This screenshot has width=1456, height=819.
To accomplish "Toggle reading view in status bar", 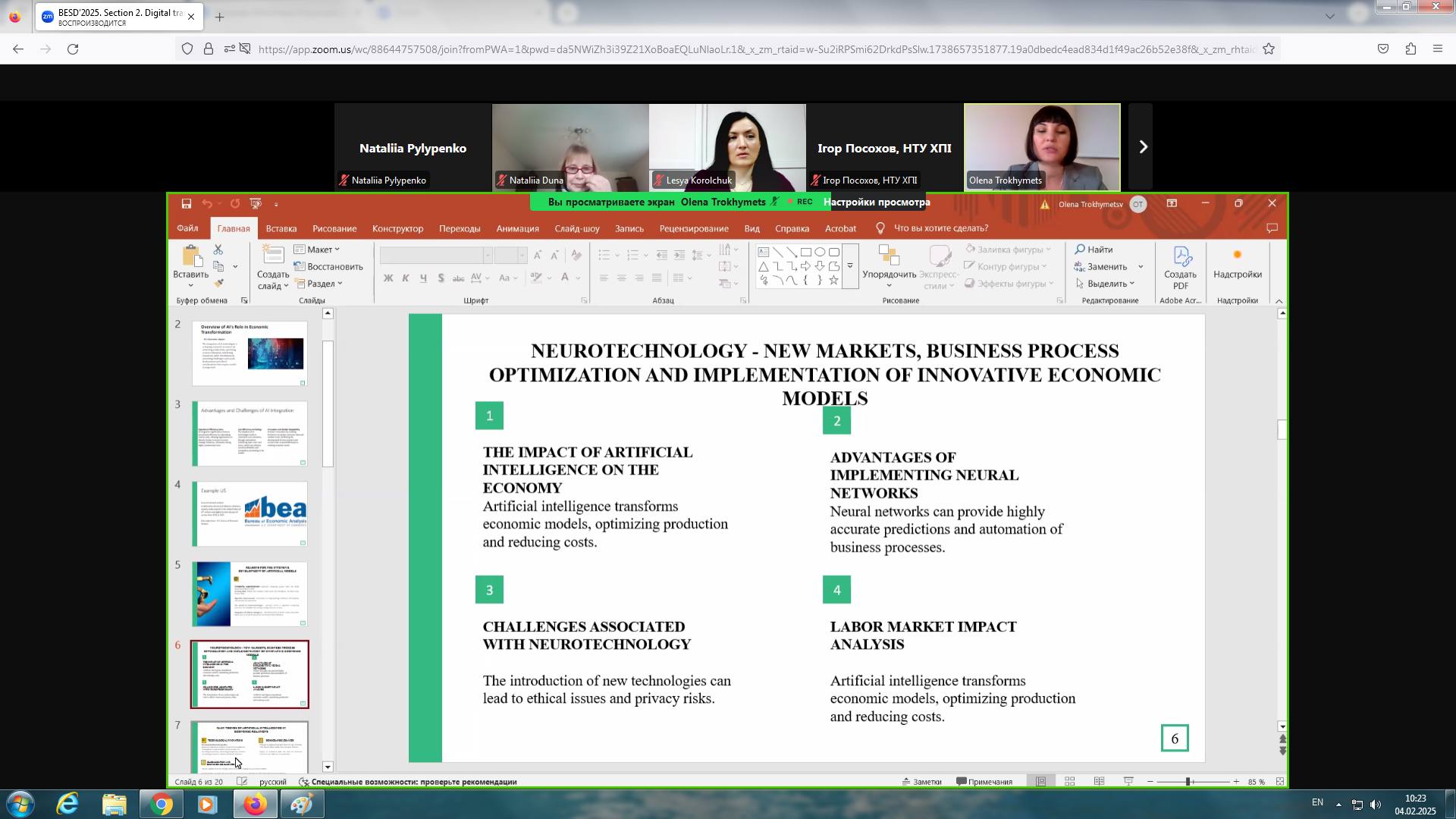I will (x=1099, y=782).
